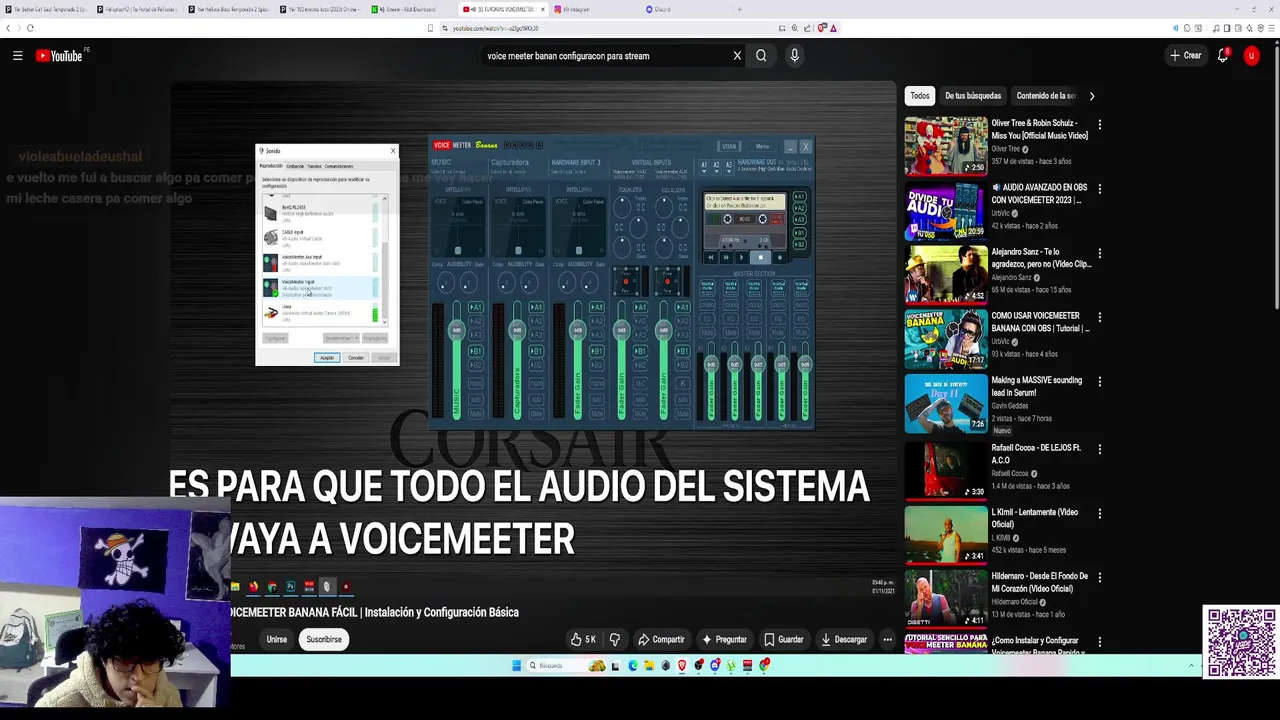Image resolution: width=1280 pixels, height=720 pixels.
Task: Open options menu for Miss You video
Action: coord(1099,125)
